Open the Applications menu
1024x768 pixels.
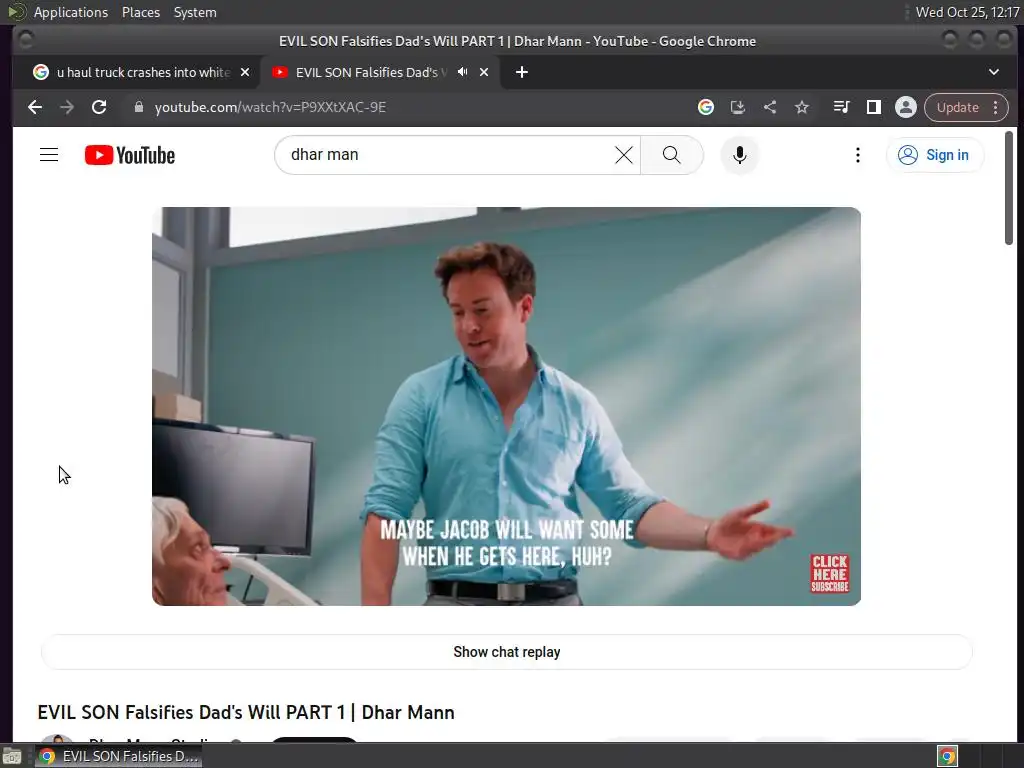(x=71, y=12)
